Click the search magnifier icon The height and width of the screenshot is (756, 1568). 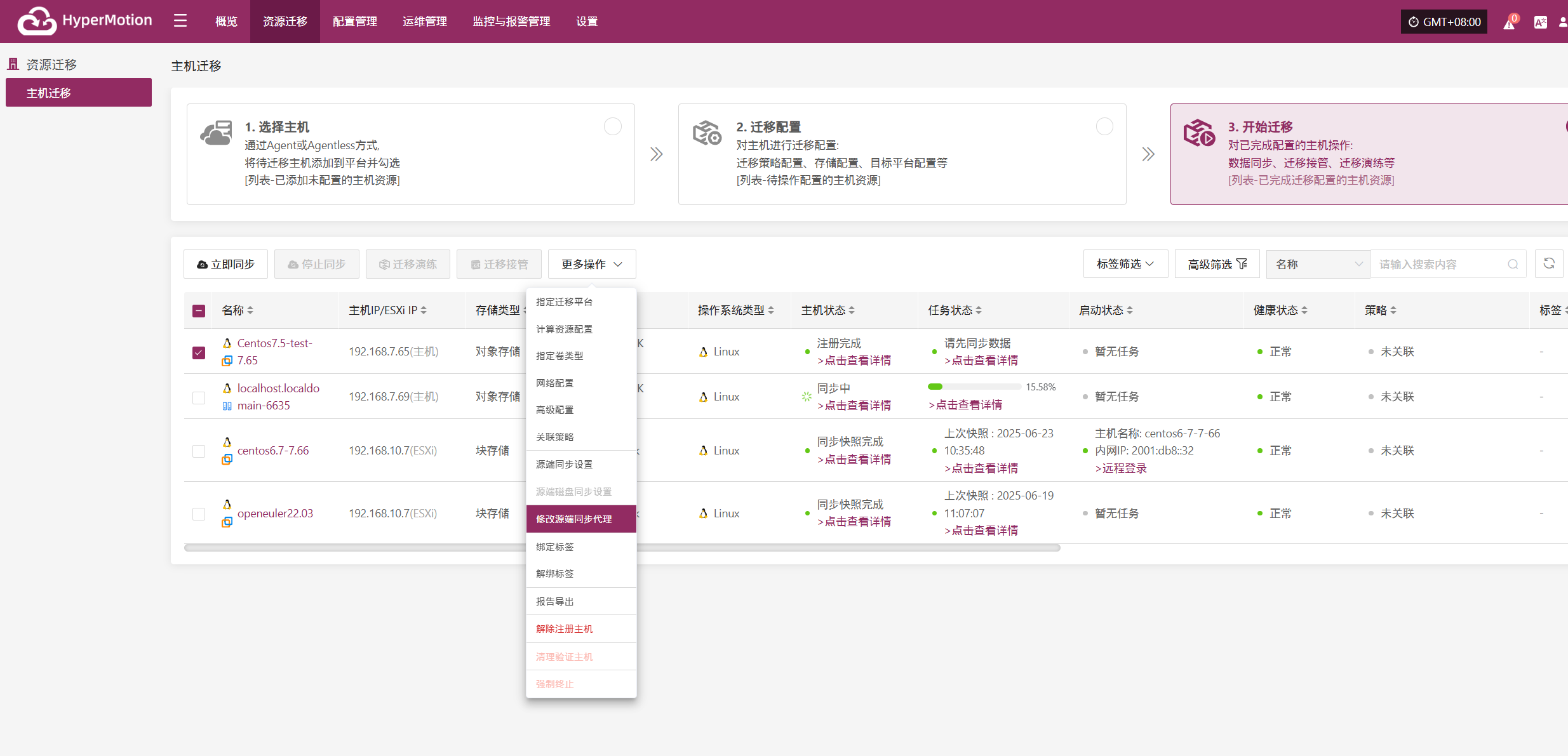1513,265
